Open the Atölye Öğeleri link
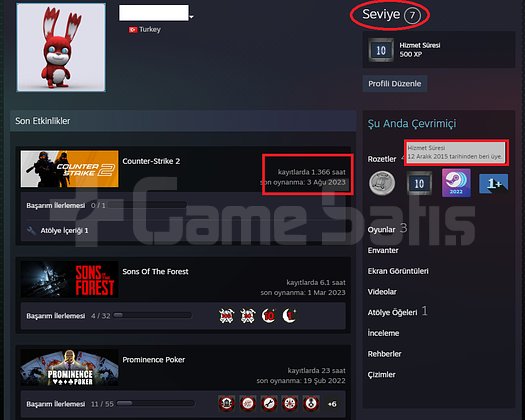The image size is (525, 420). click(392, 312)
